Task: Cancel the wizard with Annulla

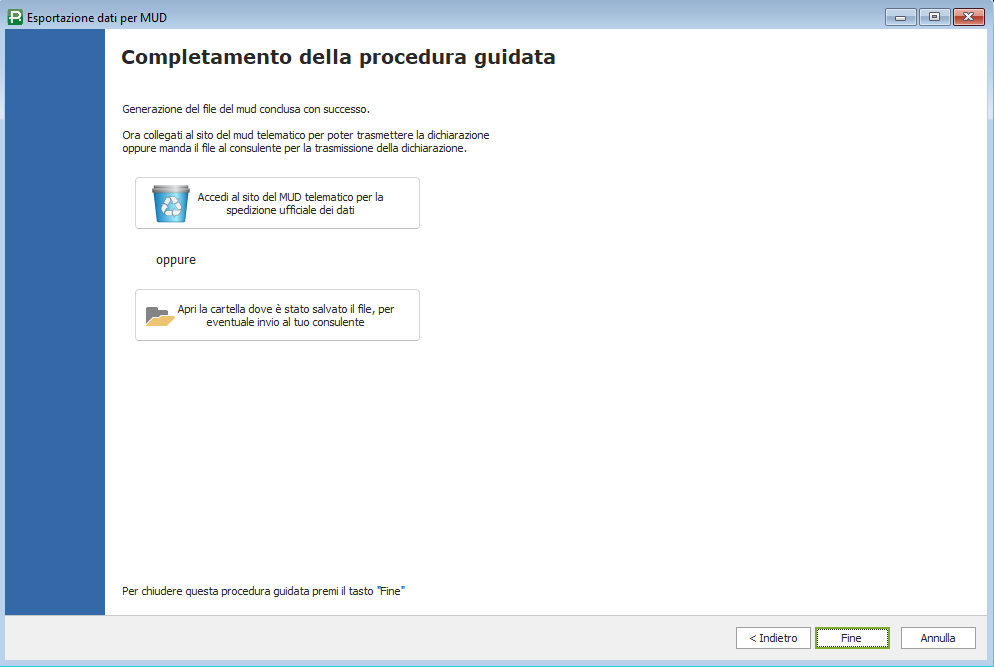Action: [937, 638]
